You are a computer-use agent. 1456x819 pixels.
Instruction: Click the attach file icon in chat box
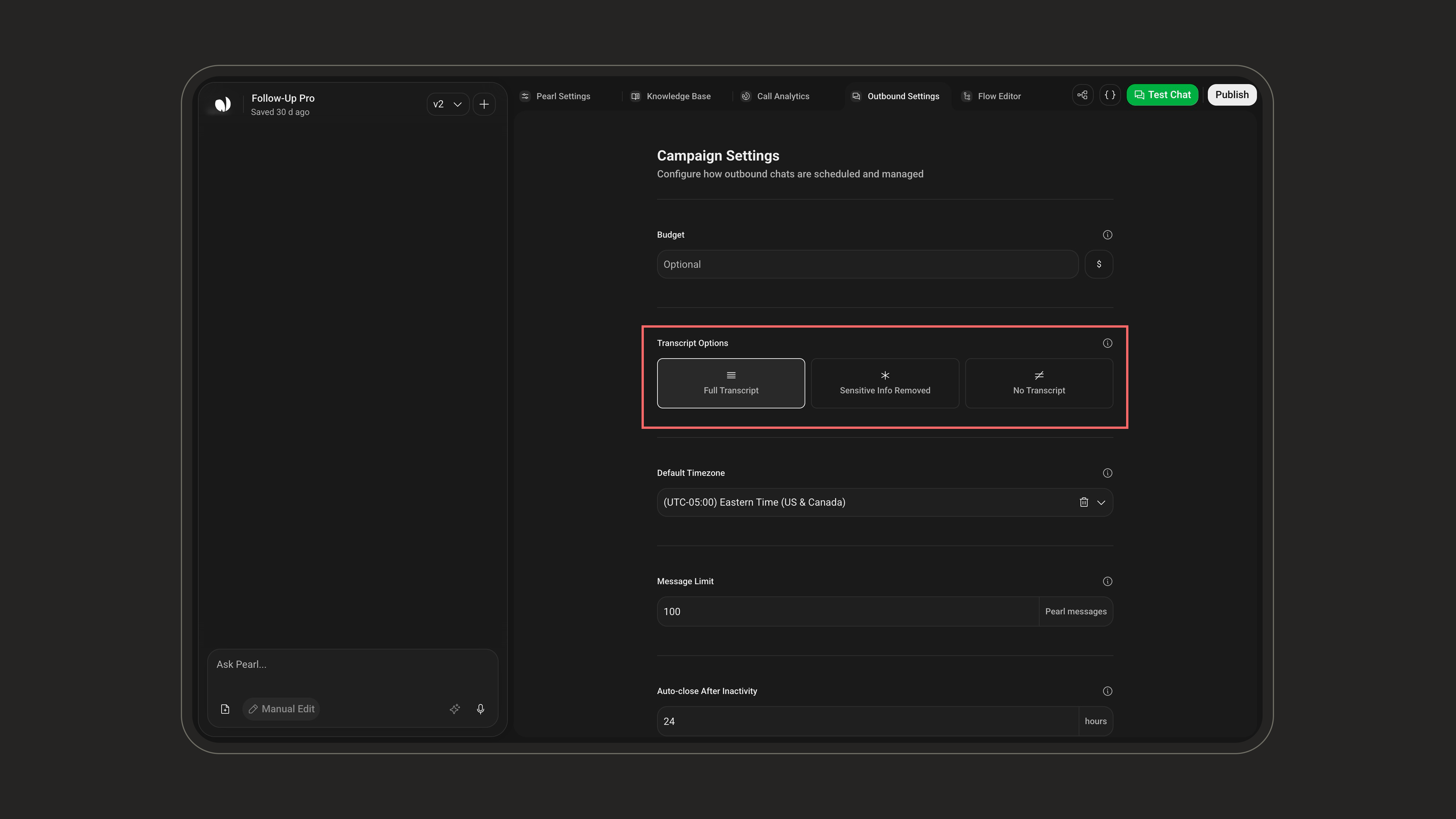tap(225, 709)
